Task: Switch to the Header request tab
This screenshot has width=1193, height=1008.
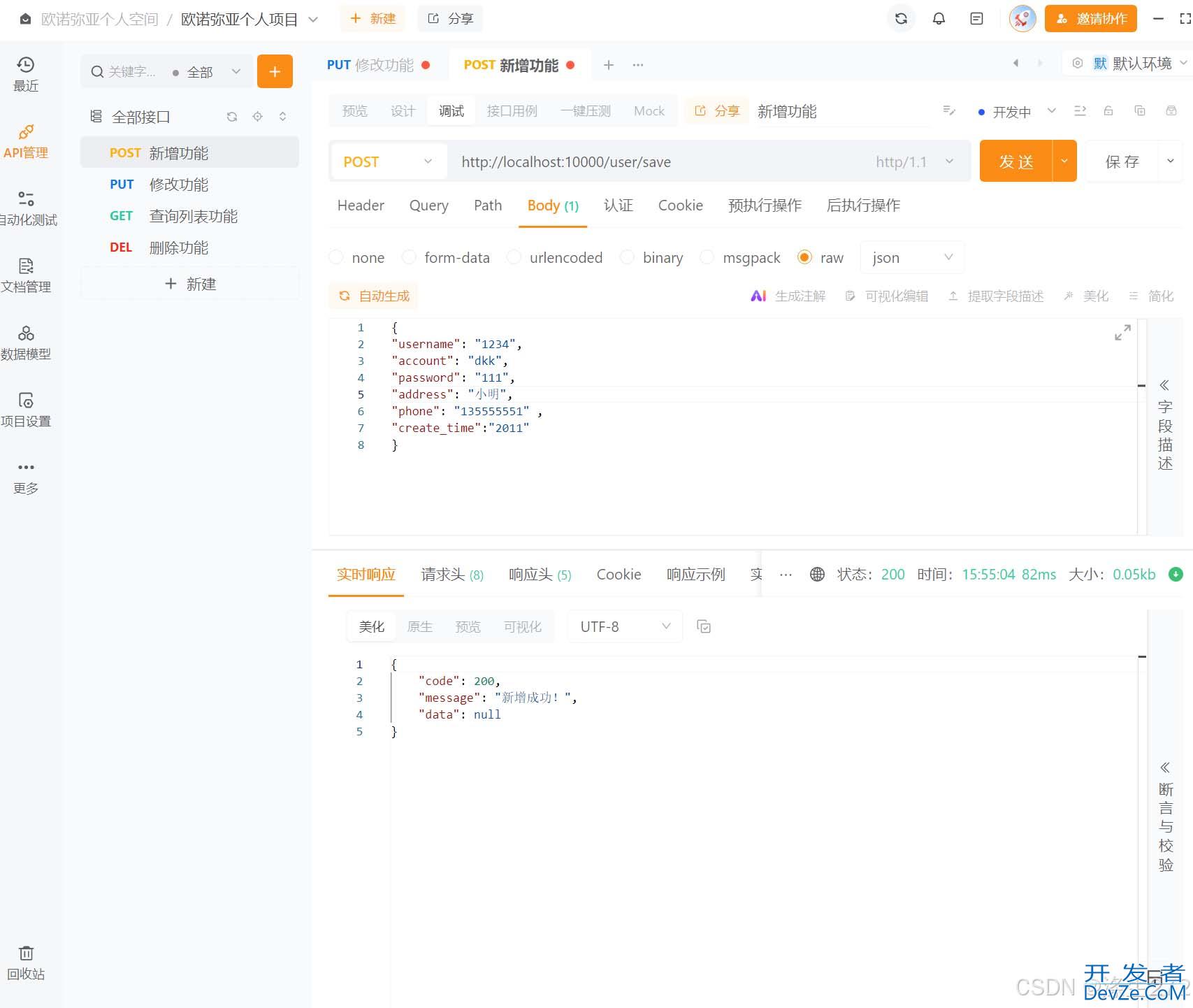Action: 361,206
